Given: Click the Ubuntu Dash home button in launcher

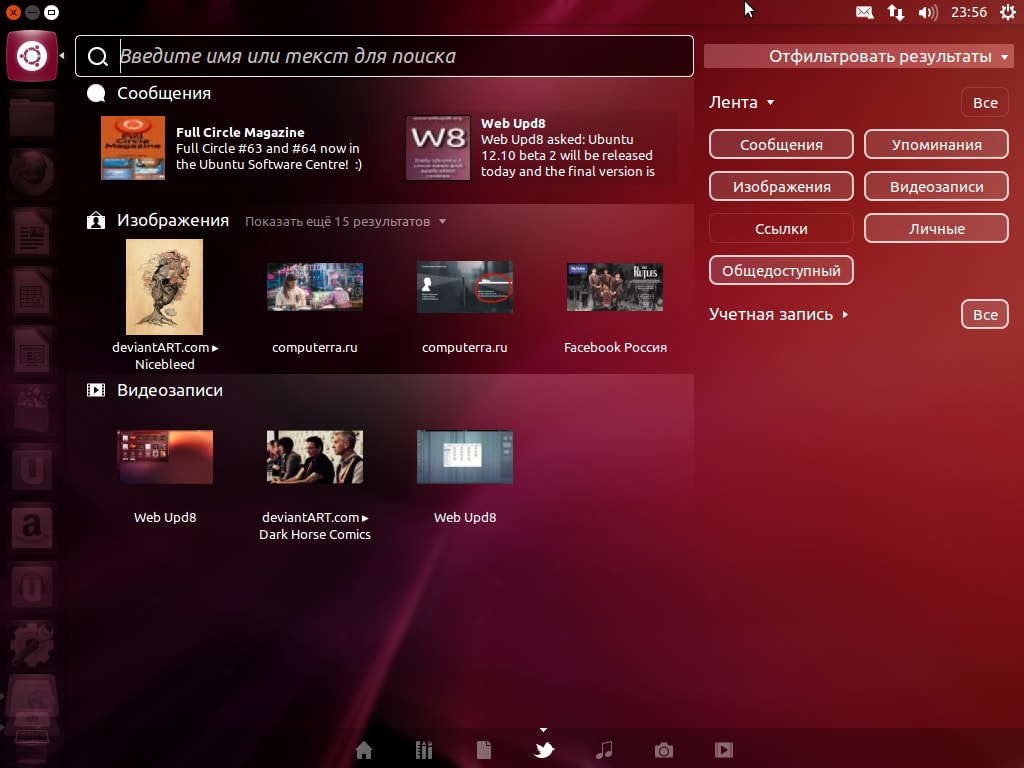Looking at the screenshot, I should (32, 56).
